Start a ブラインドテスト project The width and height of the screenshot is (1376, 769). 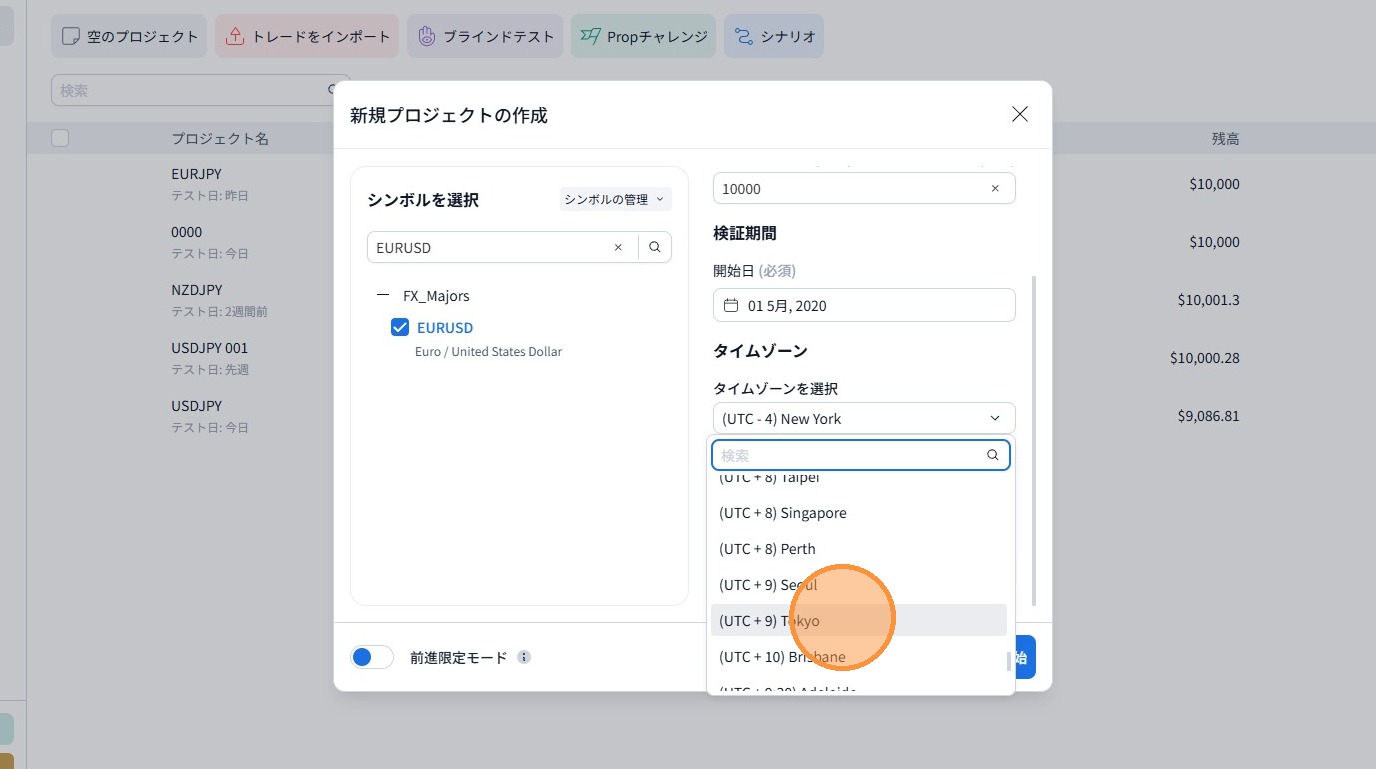[x=485, y=36]
